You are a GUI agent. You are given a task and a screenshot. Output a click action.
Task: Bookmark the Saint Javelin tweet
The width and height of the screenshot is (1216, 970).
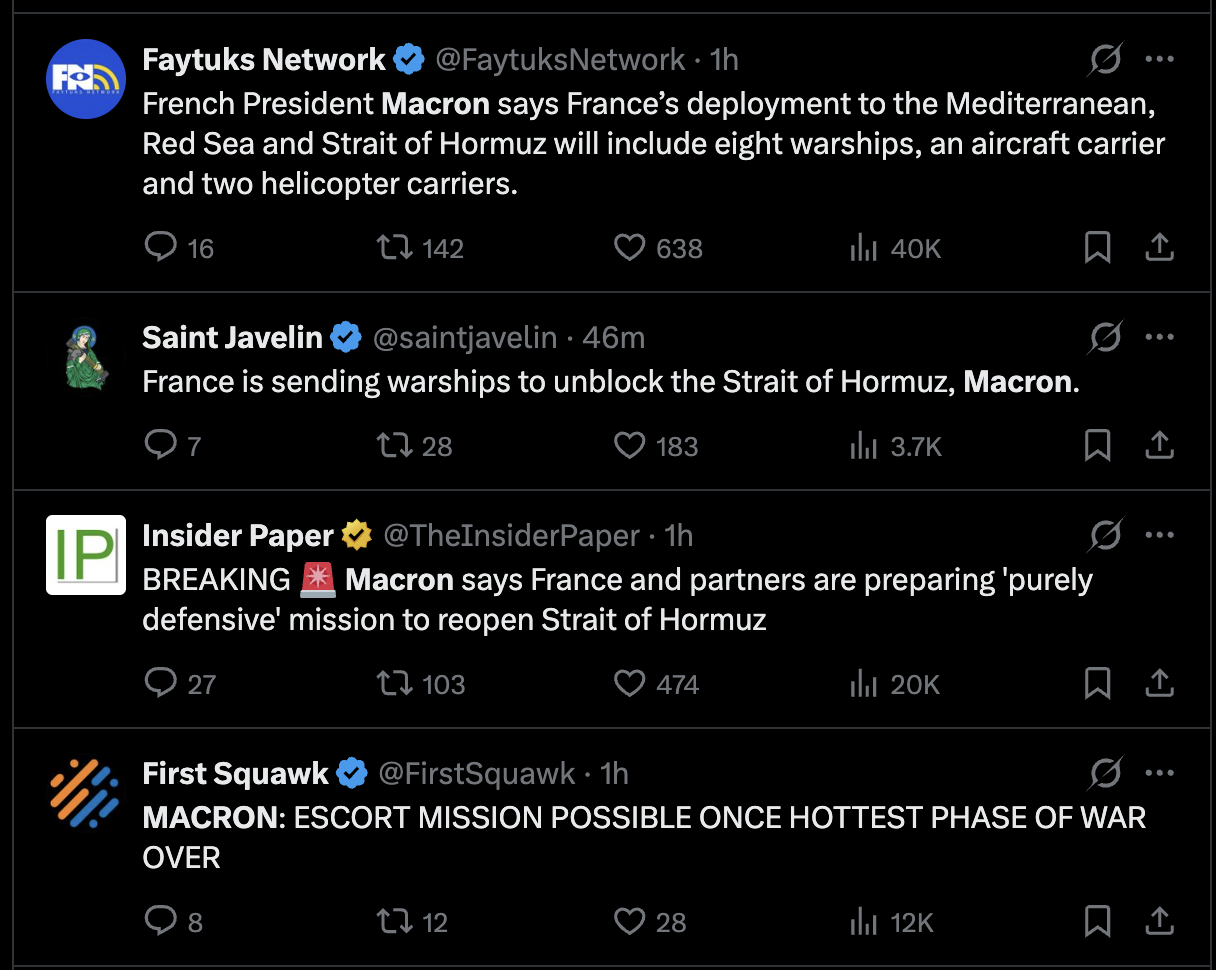(x=1097, y=445)
